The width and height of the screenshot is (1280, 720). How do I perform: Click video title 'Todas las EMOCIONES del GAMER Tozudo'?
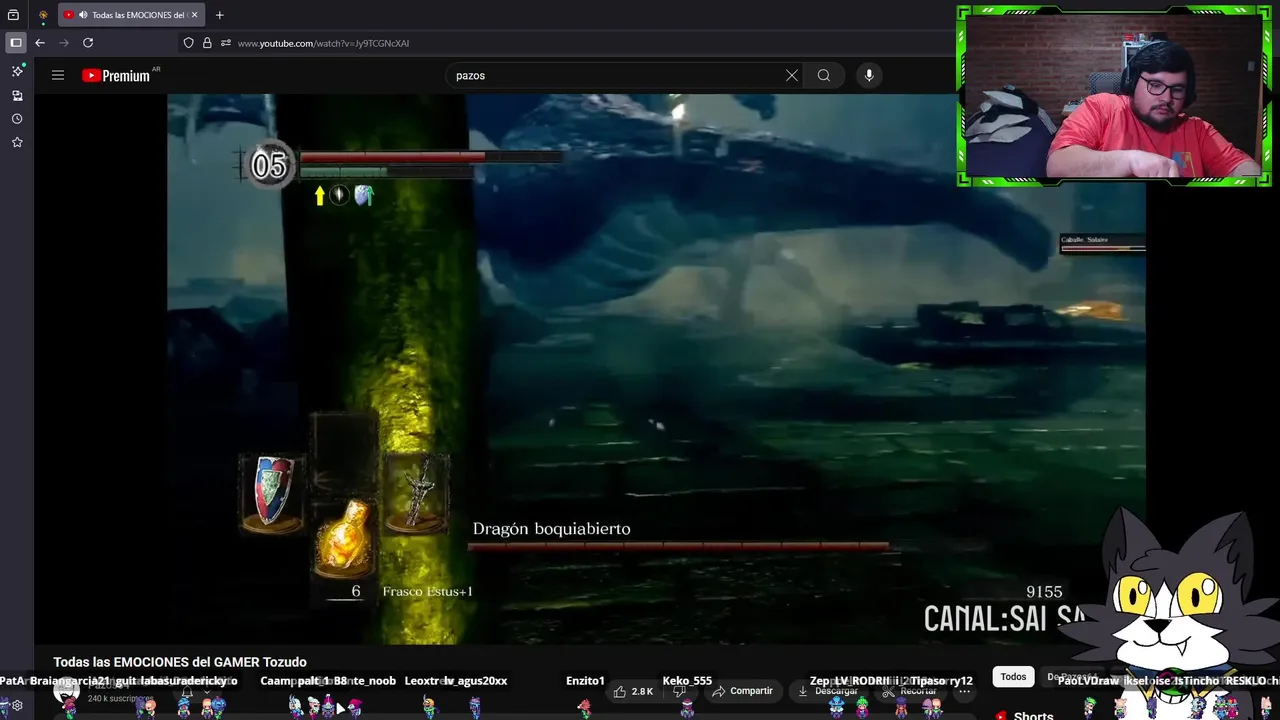point(180,662)
